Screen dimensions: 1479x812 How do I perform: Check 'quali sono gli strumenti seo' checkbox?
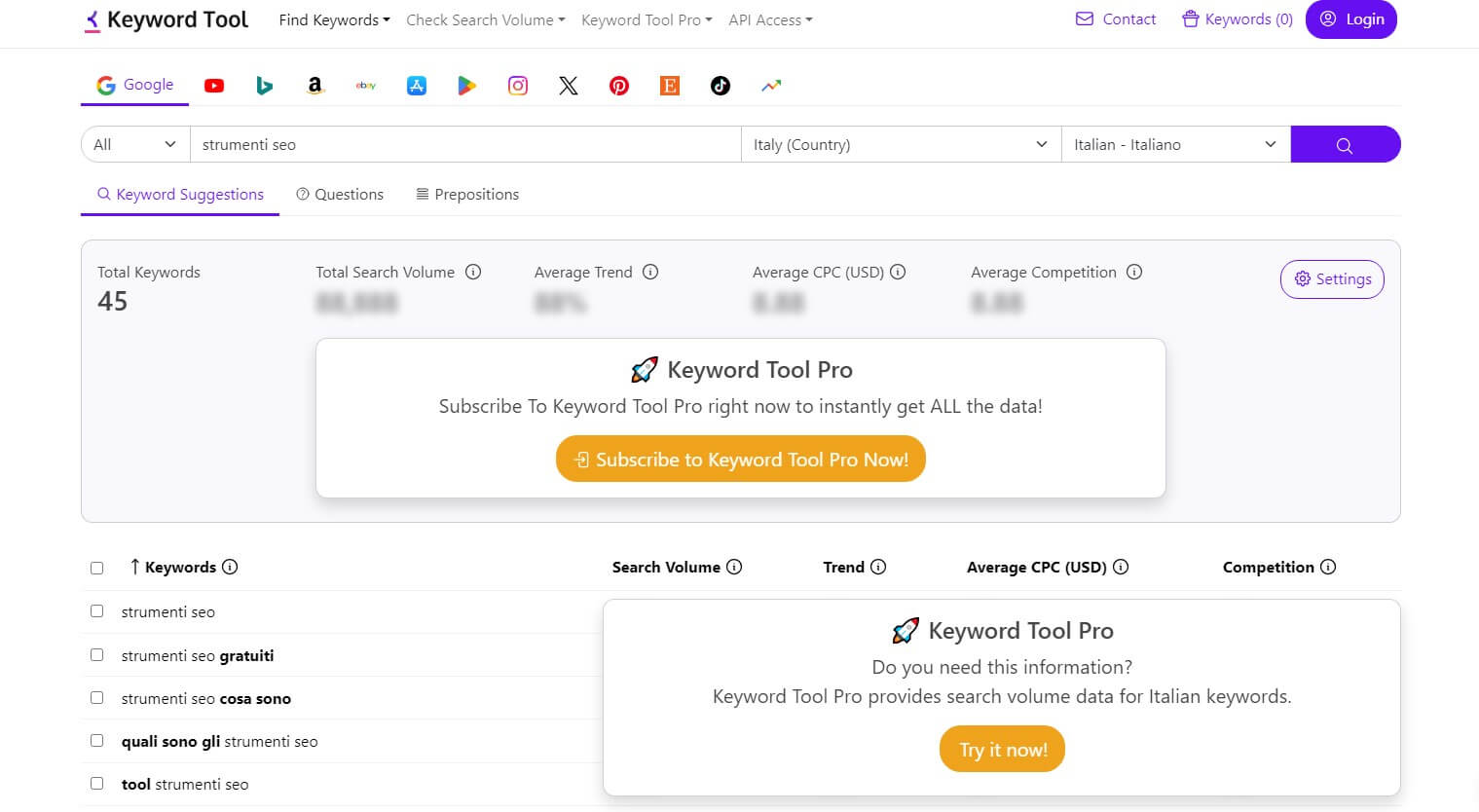[x=96, y=741]
